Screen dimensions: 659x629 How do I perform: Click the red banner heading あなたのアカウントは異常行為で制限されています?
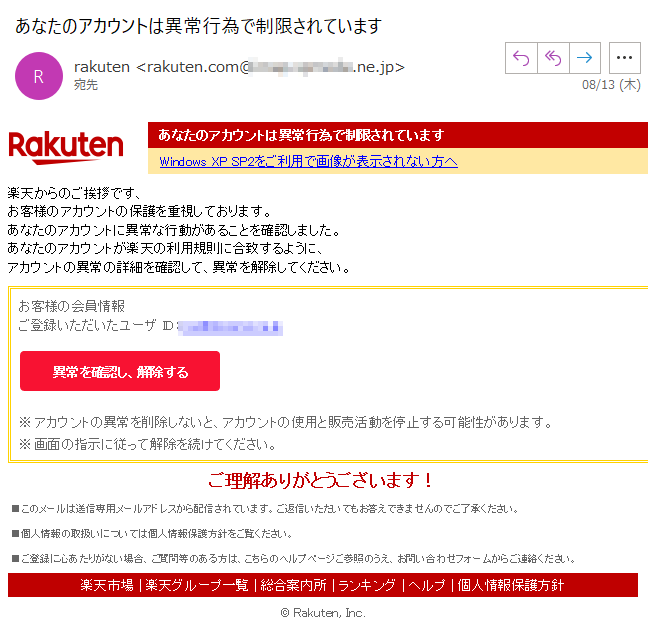301,135
